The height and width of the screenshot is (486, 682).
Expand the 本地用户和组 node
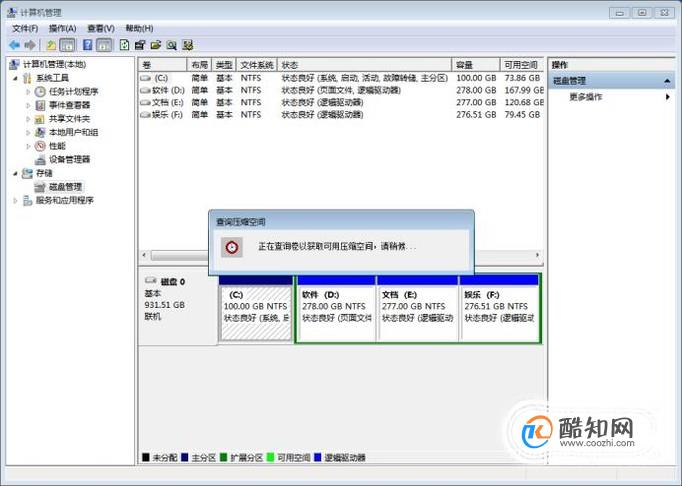(28, 132)
